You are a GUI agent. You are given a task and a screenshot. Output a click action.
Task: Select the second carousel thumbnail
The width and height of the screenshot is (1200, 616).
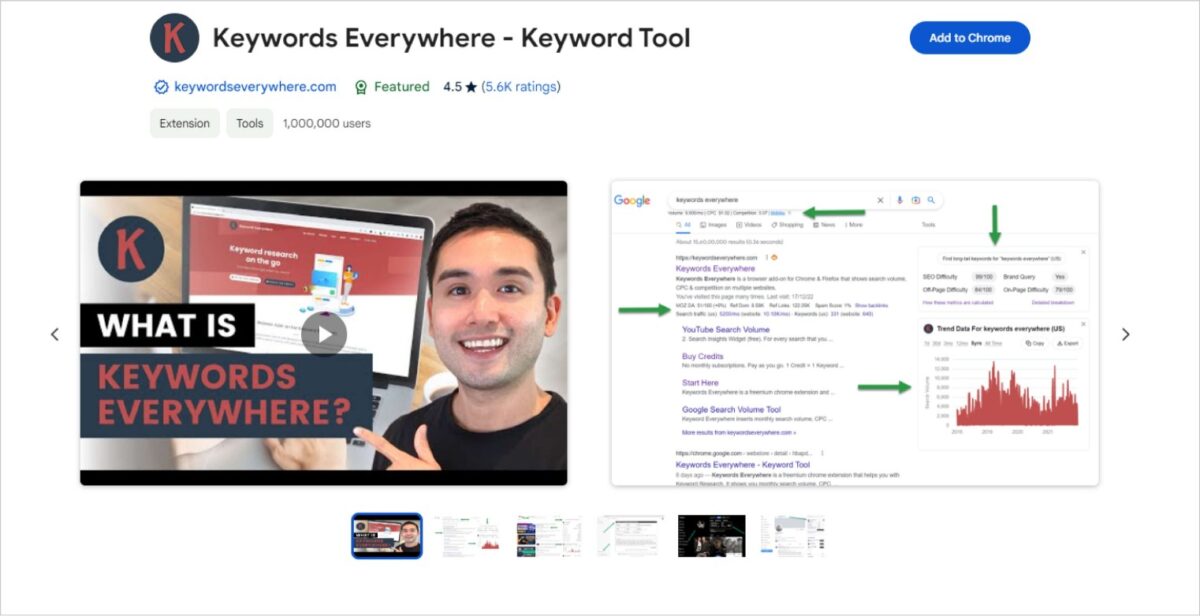(468, 536)
